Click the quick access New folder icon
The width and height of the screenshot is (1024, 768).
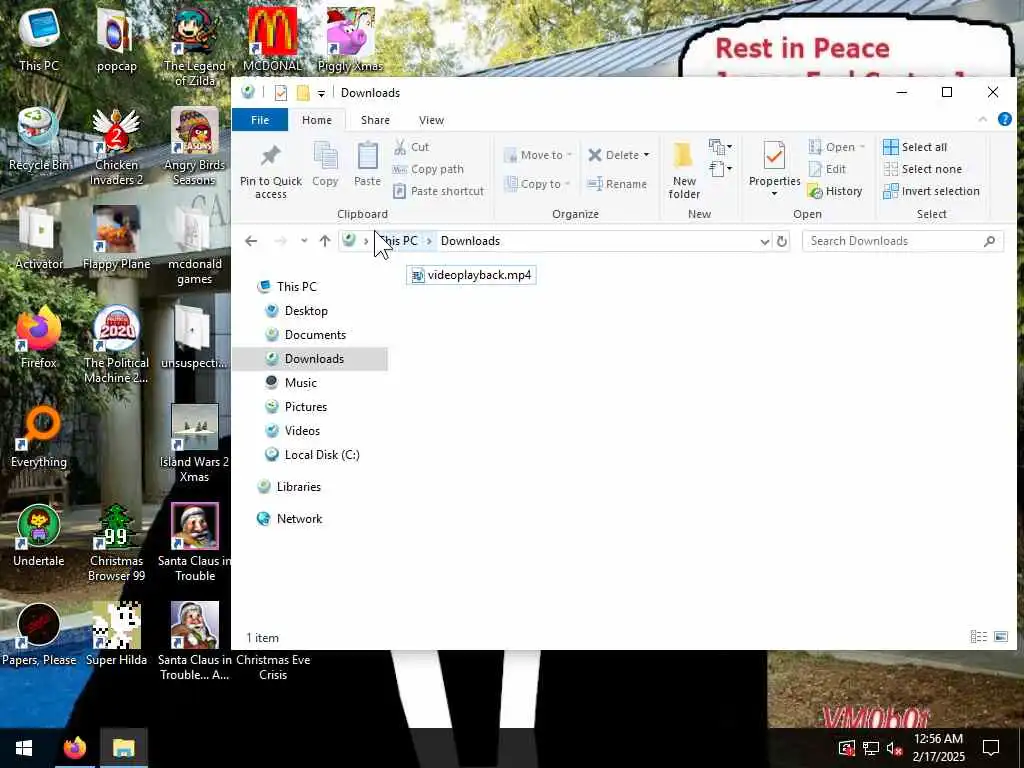[302, 93]
